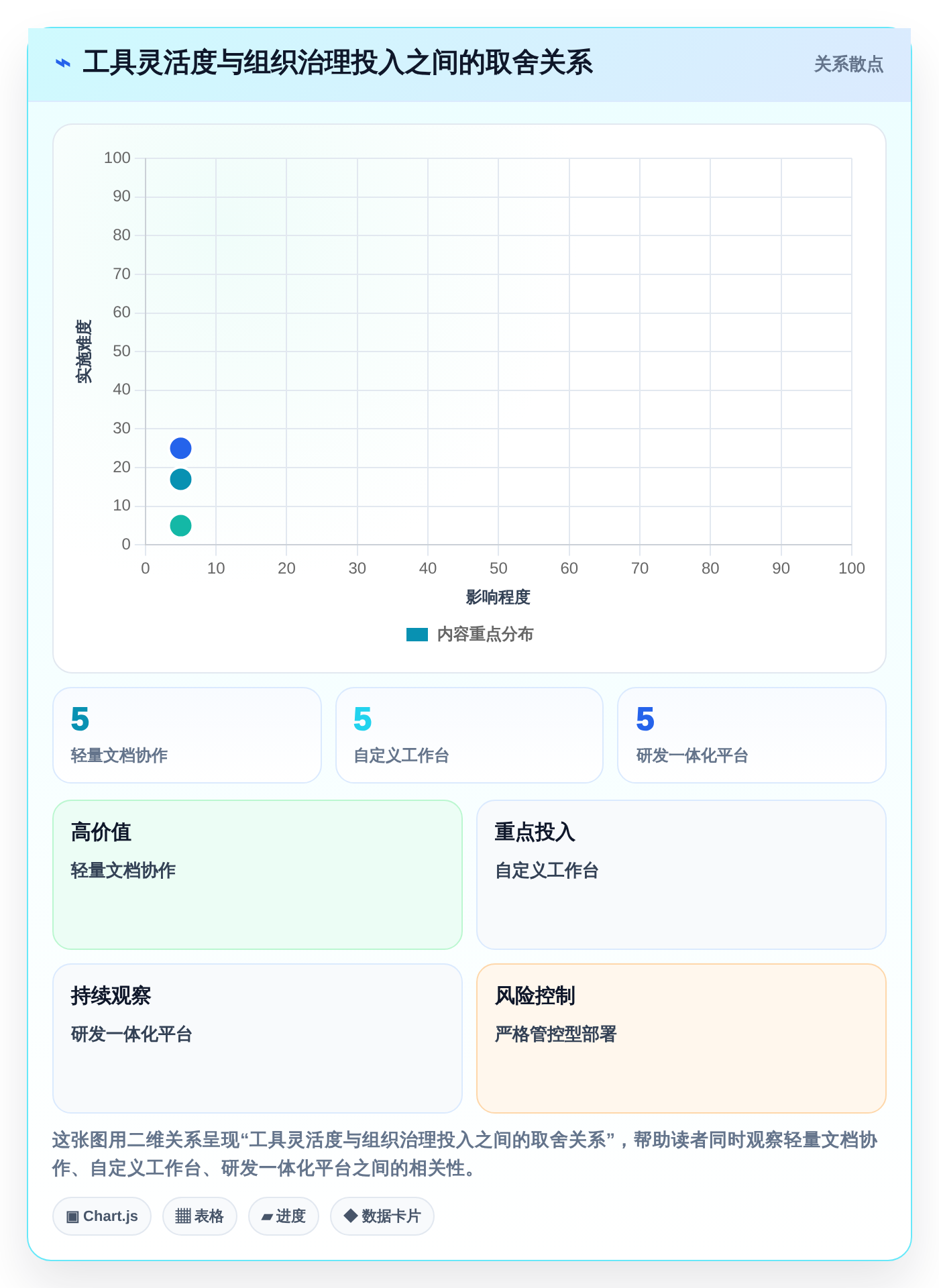Click the 关系散点 badge in the header
This screenshot has height=1288, width=939.
click(x=848, y=64)
